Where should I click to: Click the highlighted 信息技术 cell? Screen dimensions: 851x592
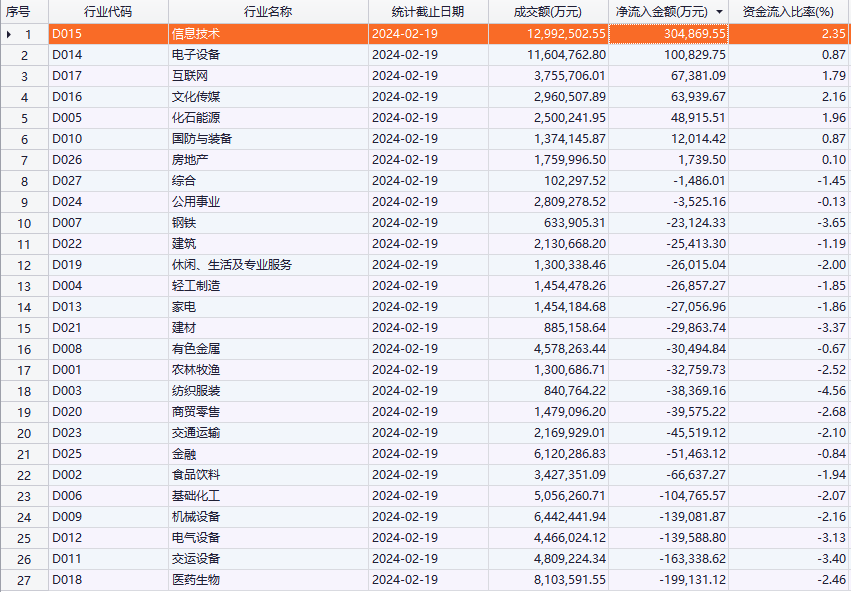[196, 34]
